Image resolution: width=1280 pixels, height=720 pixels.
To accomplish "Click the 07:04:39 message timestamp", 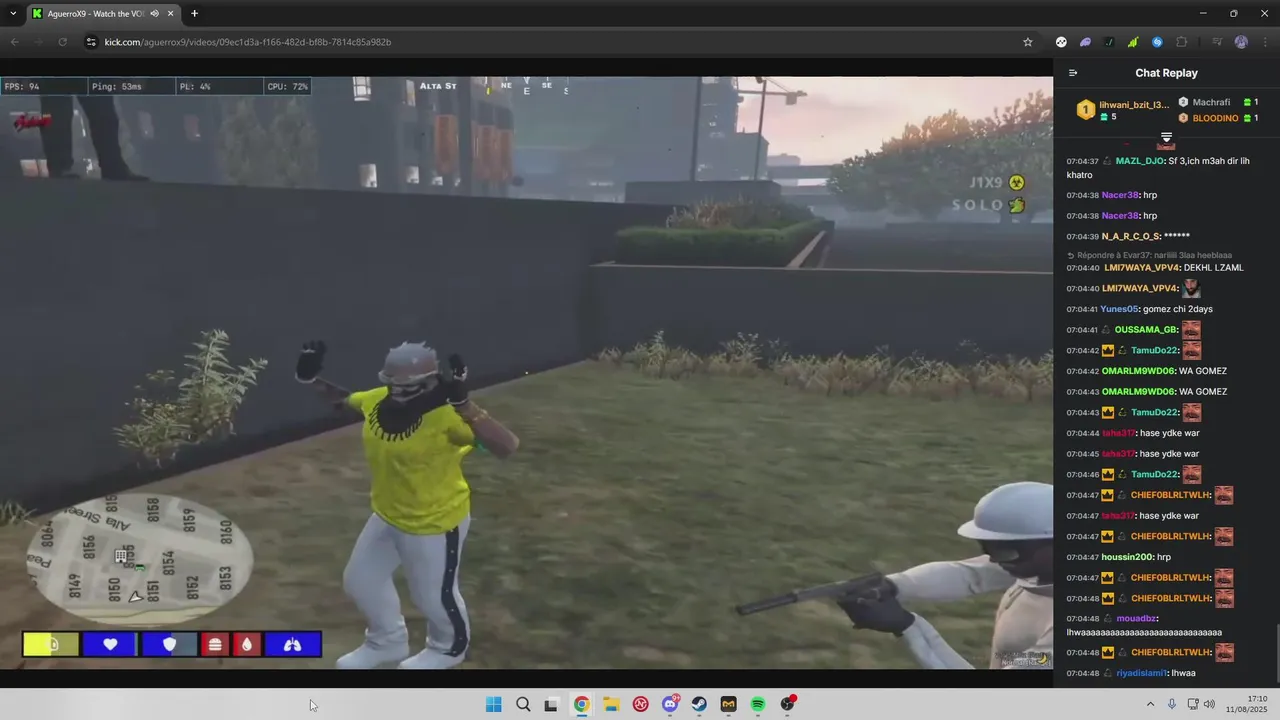I will click(x=1082, y=236).
